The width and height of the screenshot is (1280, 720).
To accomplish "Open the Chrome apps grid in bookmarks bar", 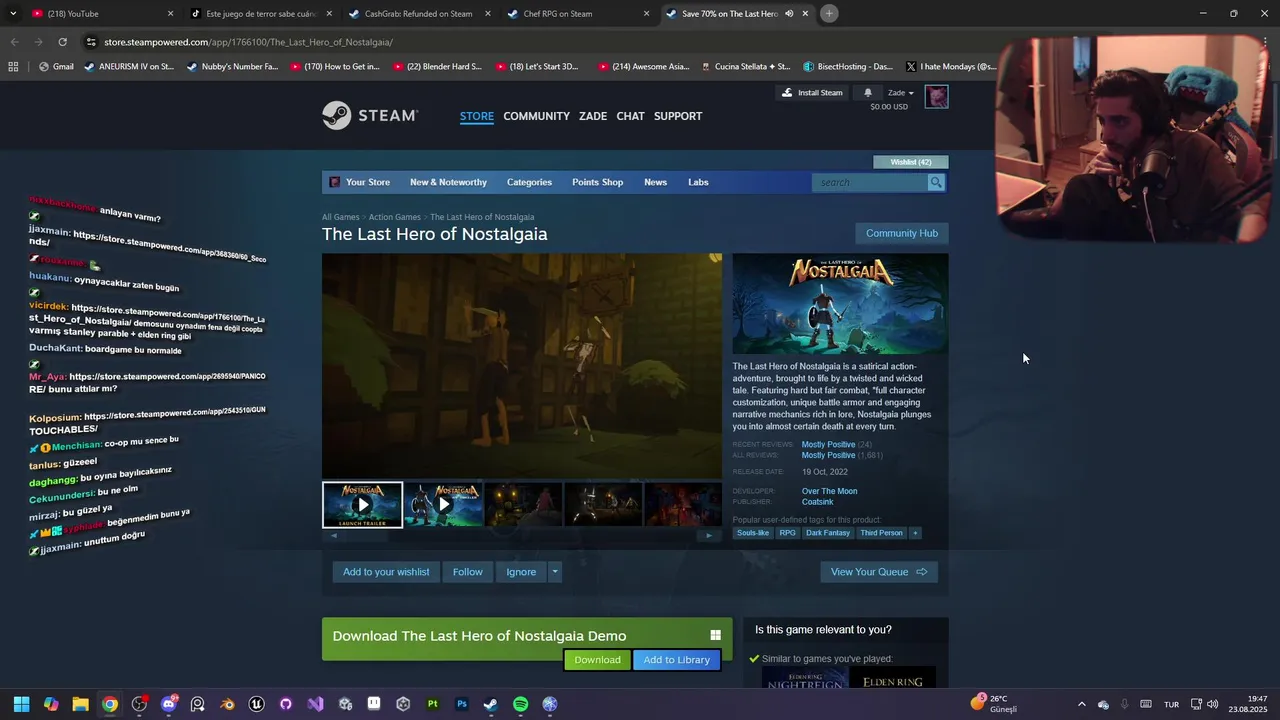I will (x=13, y=67).
